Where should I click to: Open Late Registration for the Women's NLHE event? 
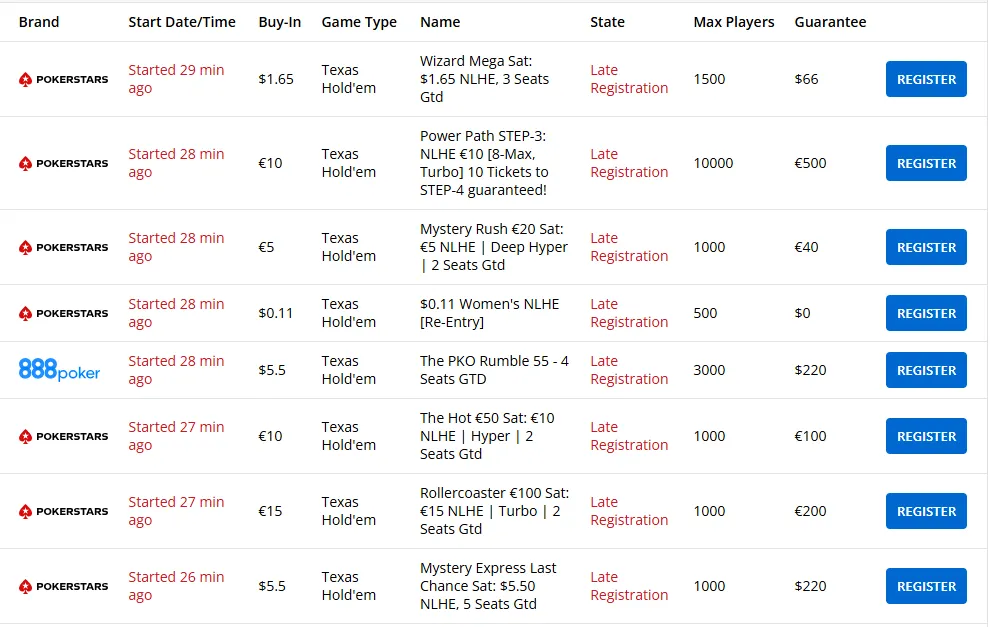tap(627, 313)
